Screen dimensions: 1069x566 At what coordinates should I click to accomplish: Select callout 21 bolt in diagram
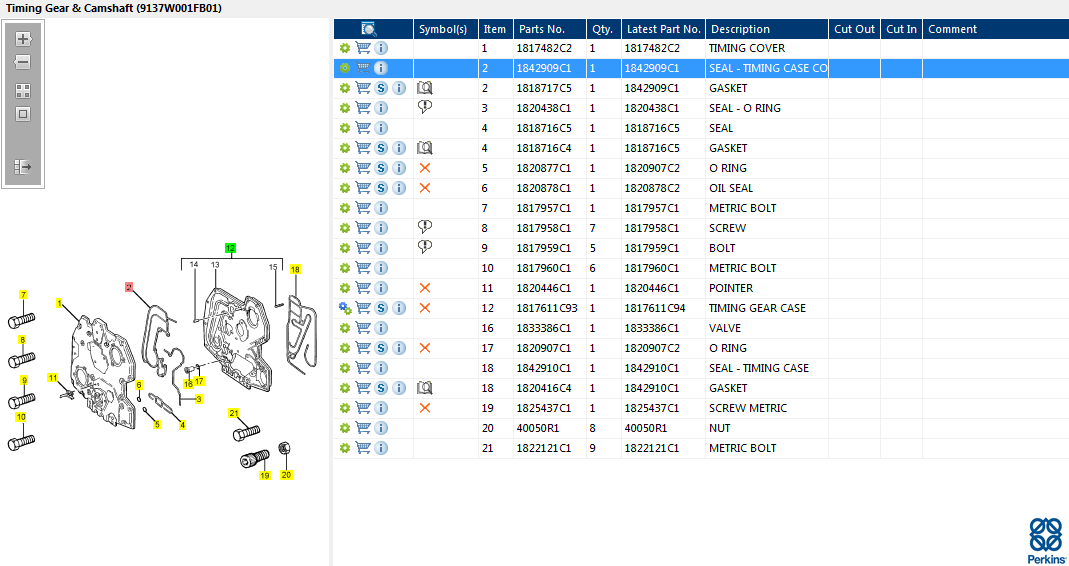234,413
